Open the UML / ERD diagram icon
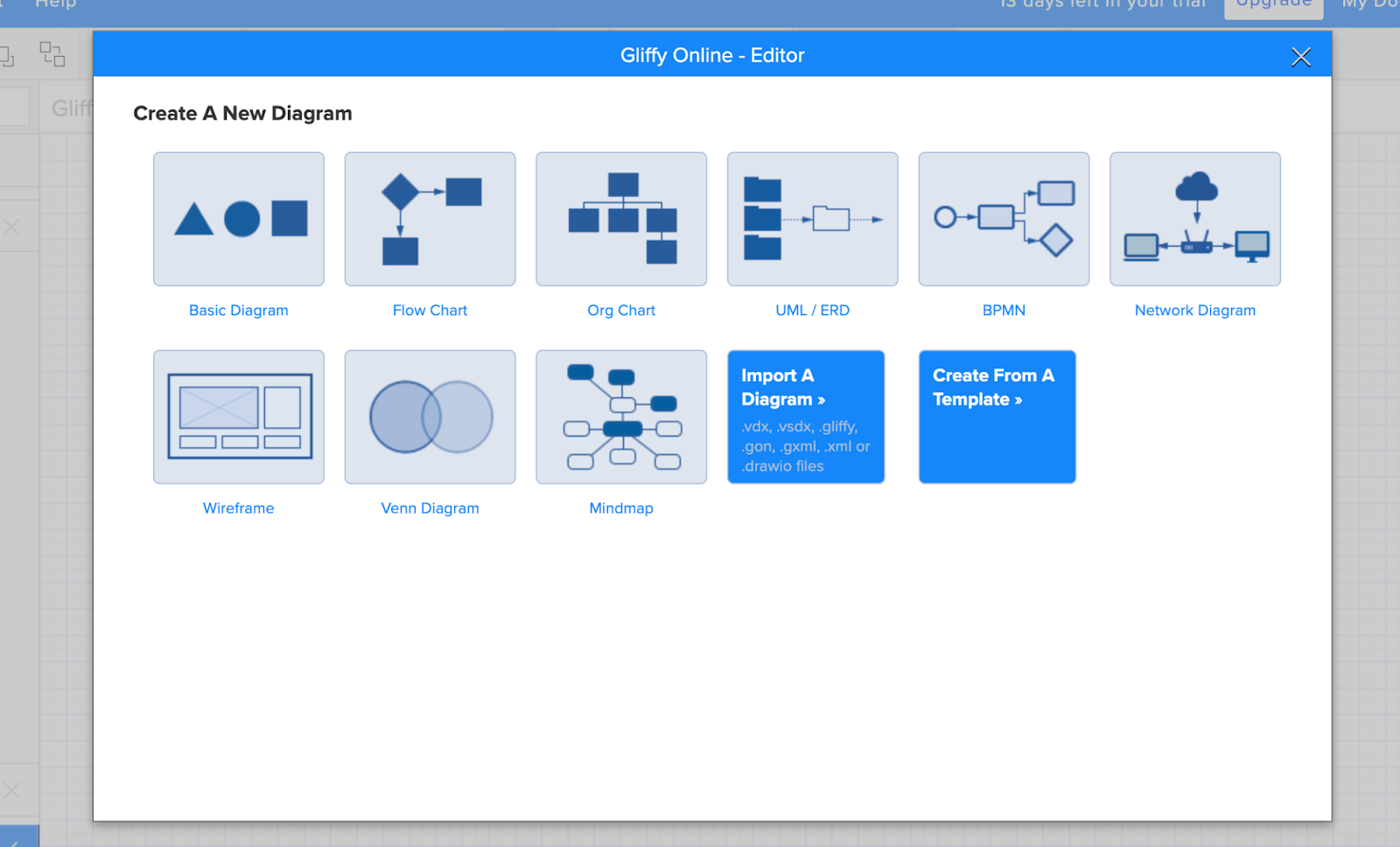The height and width of the screenshot is (847, 1400). pyautogui.click(x=812, y=219)
